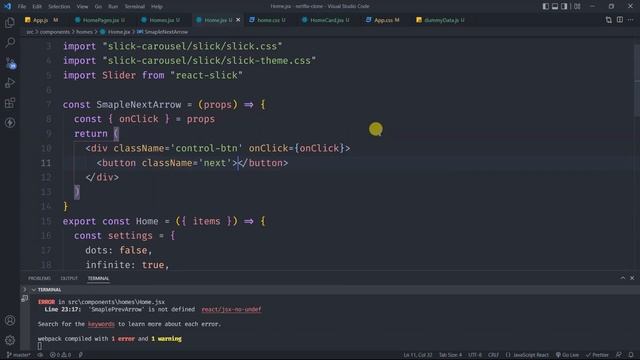
Task: Click Ln 11, Col 32 cursor position
Action: (418, 355)
